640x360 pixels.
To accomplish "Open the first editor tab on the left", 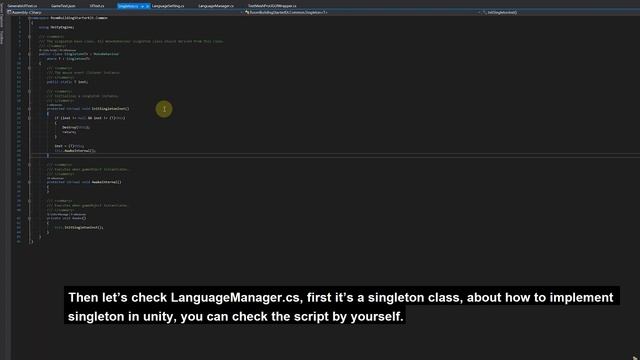I will coord(22,6).
